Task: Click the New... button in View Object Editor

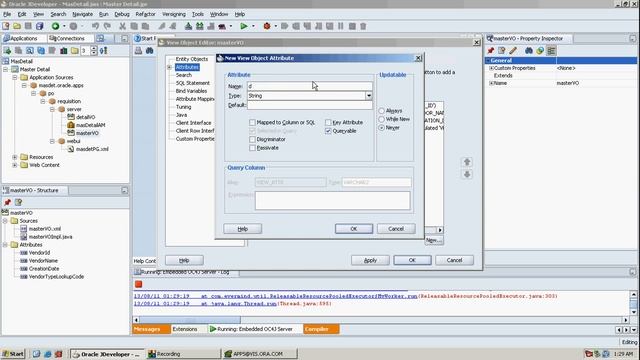Action: tap(433, 240)
